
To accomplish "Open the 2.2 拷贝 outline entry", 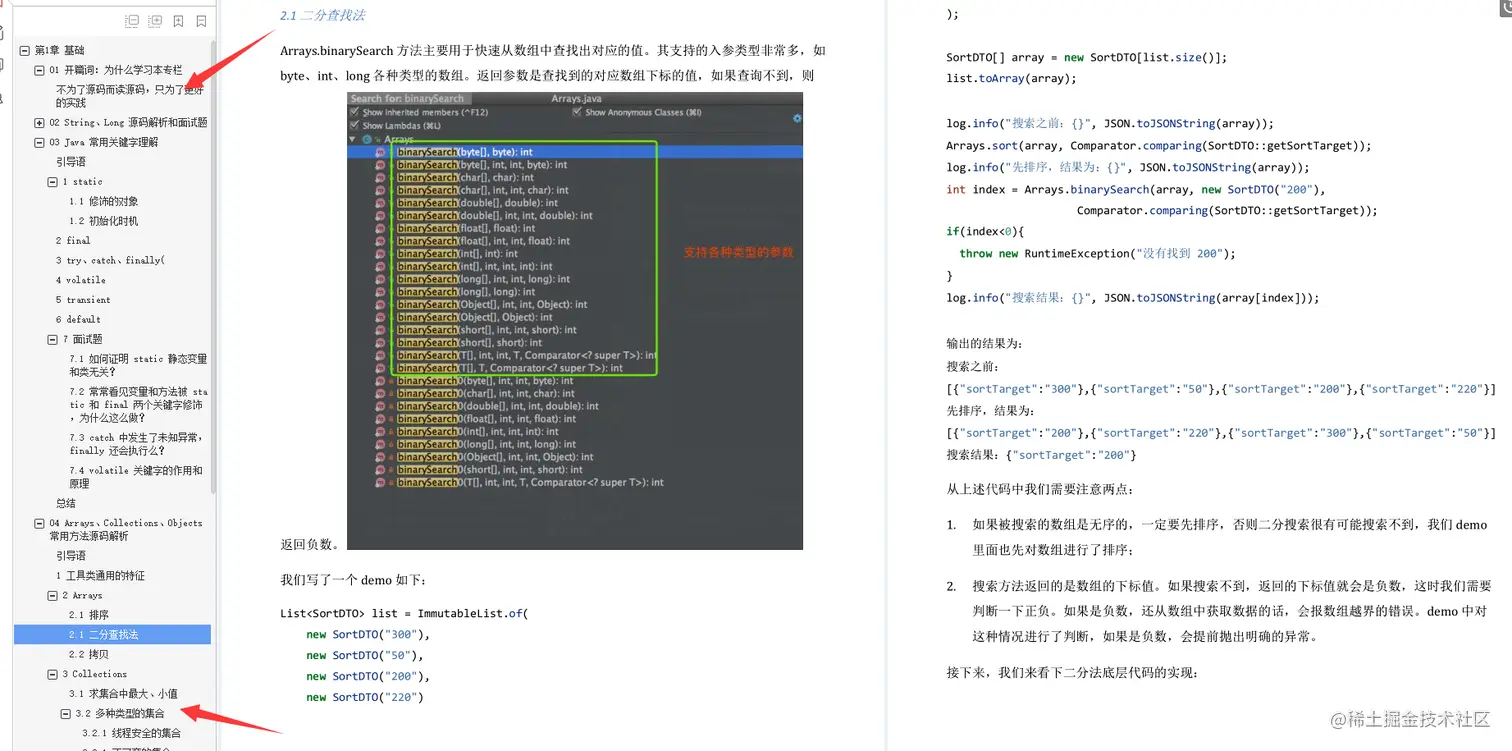I will [89, 654].
